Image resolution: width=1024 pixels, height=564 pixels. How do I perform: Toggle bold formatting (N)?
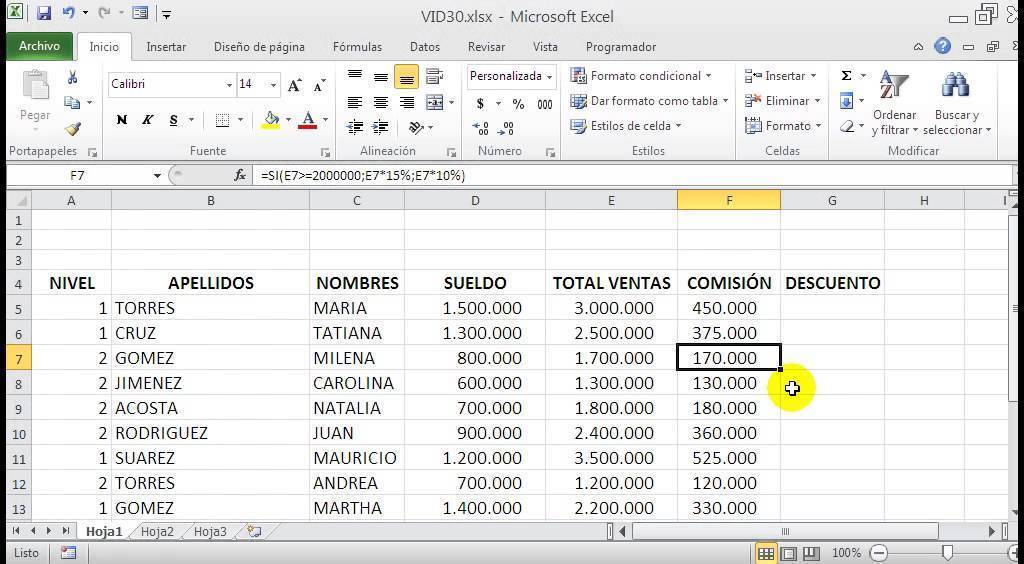pyautogui.click(x=122, y=120)
